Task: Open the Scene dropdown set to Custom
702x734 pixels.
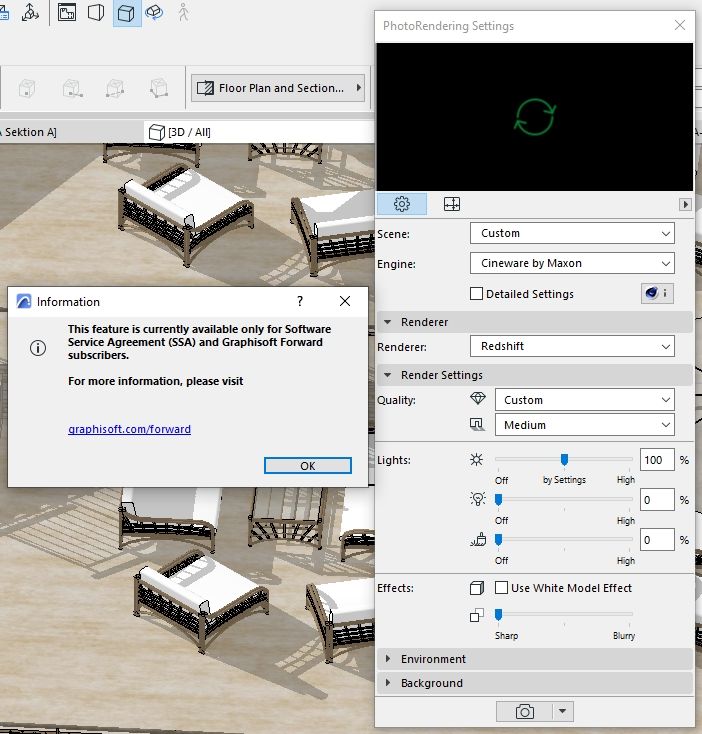Action: [x=572, y=233]
